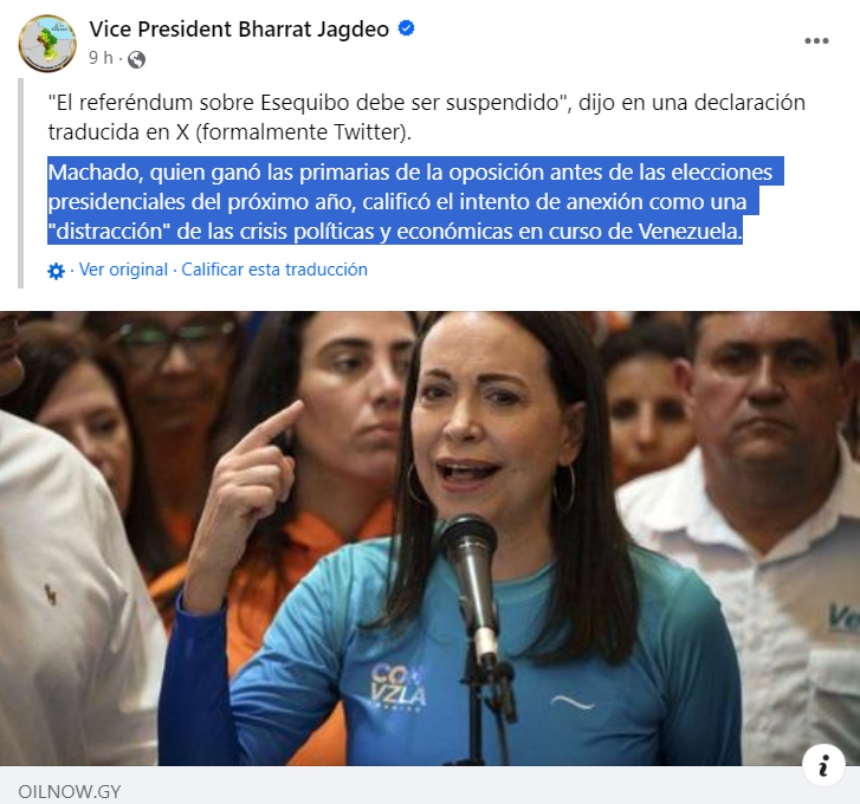Screen dimensions: 860x804
Task: Open translation settings gear icon
Action: pyautogui.click(x=56, y=271)
